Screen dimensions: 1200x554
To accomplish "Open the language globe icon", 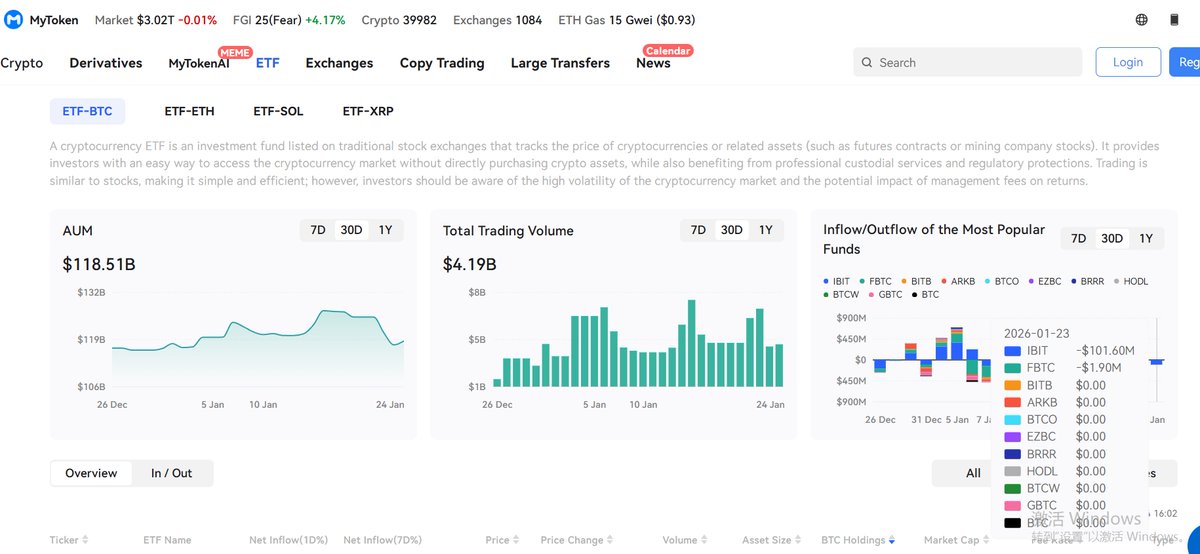I will (x=1142, y=20).
